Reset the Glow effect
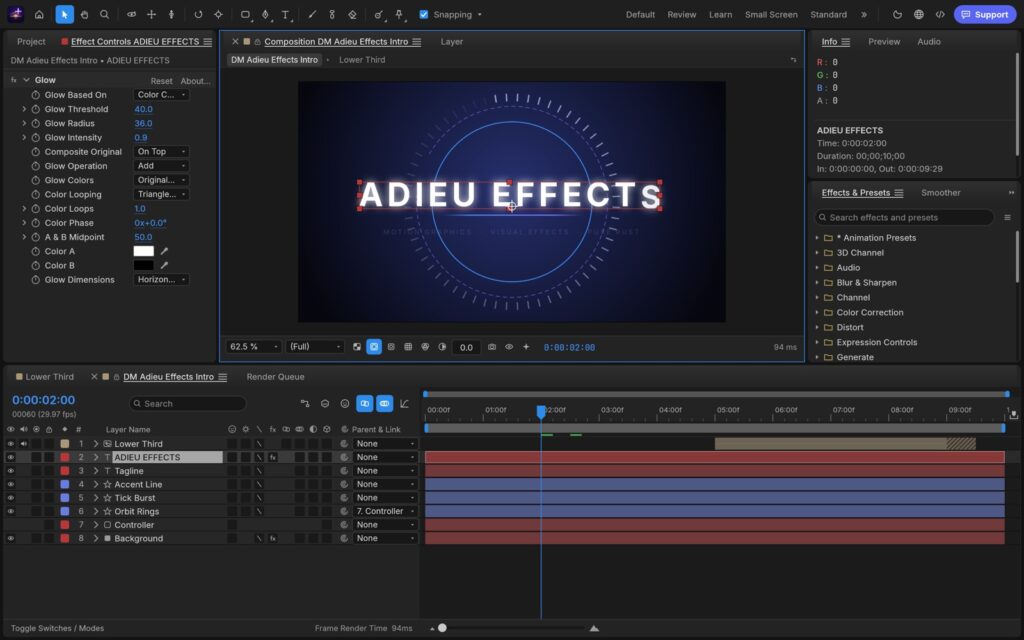The width and height of the screenshot is (1024, 640). click(x=161, y=81)
